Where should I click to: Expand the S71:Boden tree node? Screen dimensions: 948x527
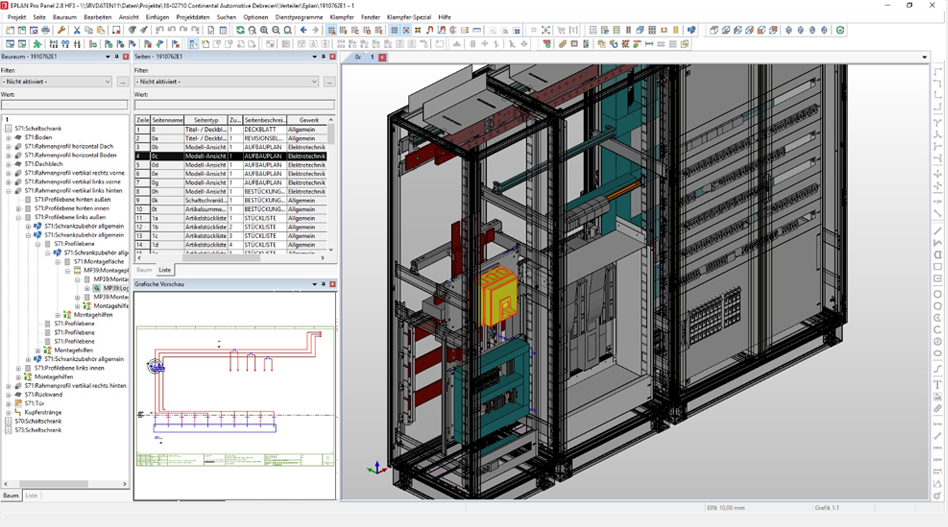click(x=9, y=138)
